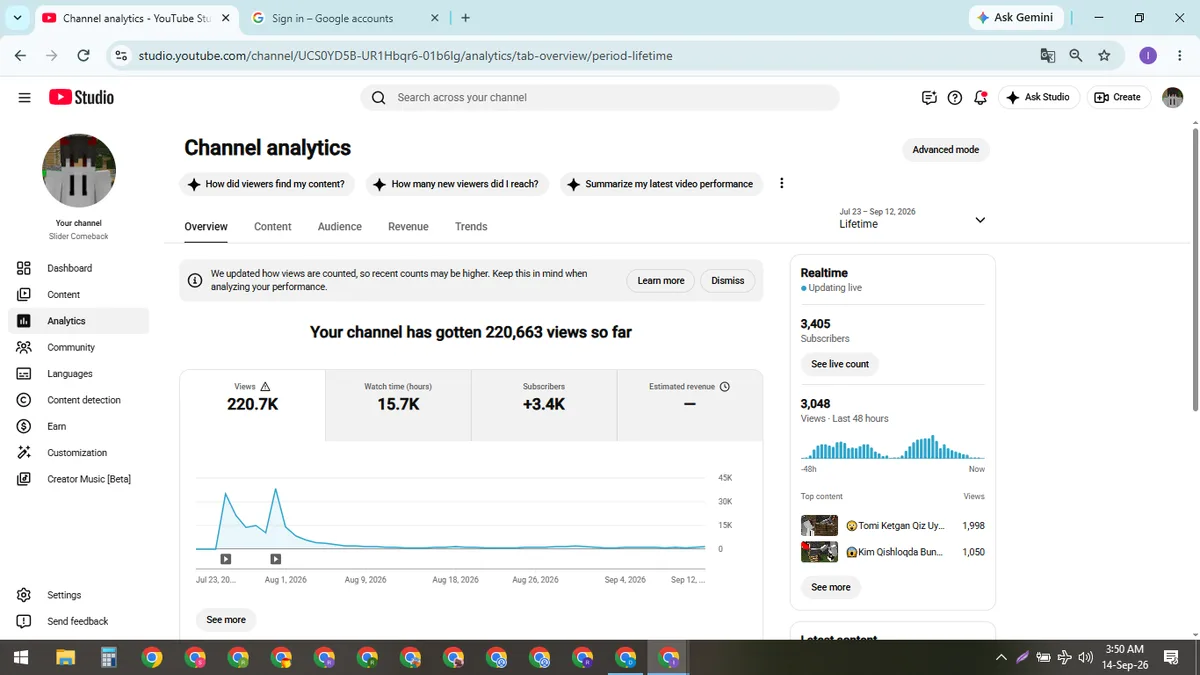The image size is (1200, 675).
Task: Switch to Sign in – Google accounts tab
Action: click(344, 18)
